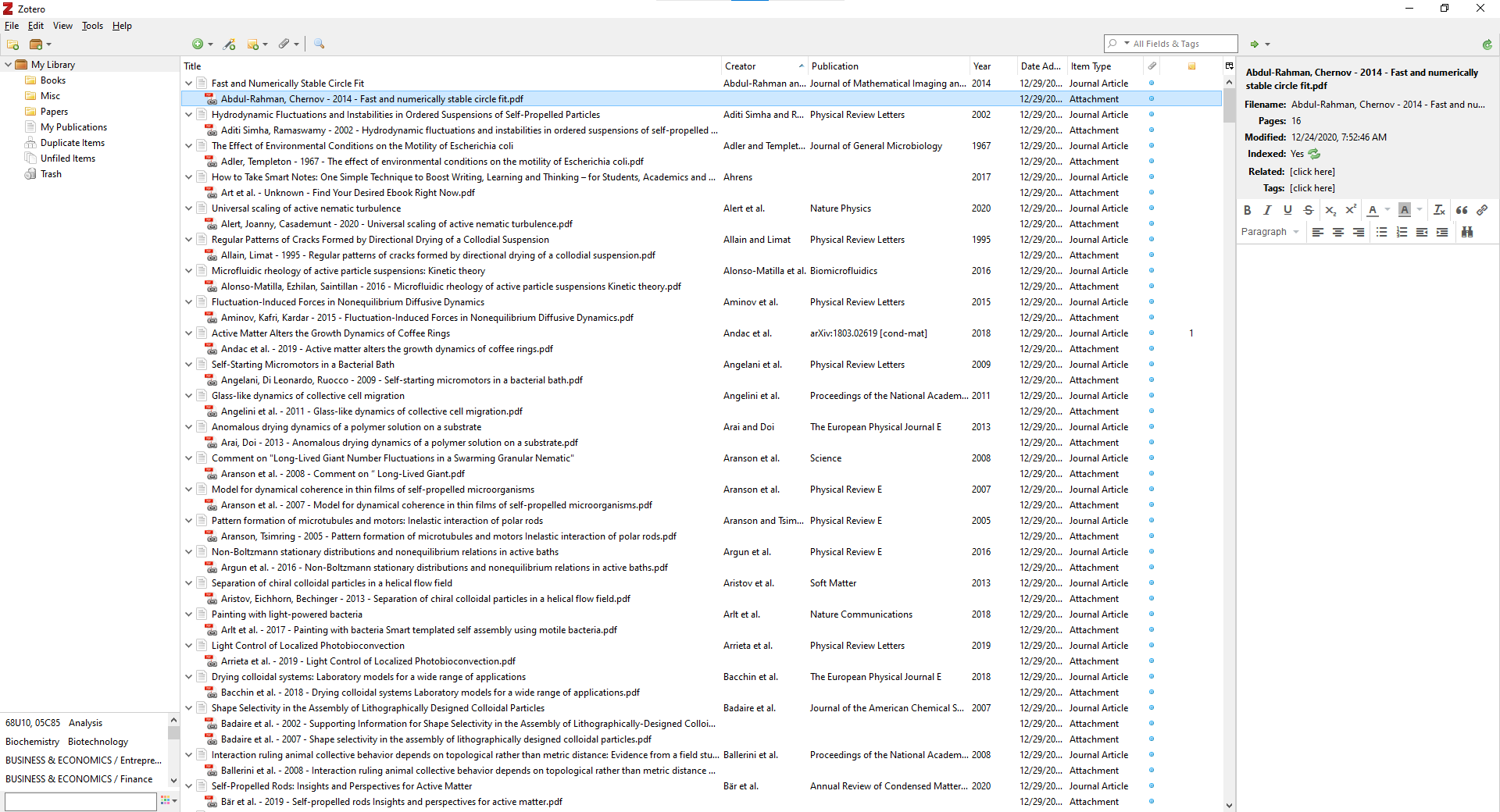Apply the text color A button
The image size is (1500, 812).
1373,210
